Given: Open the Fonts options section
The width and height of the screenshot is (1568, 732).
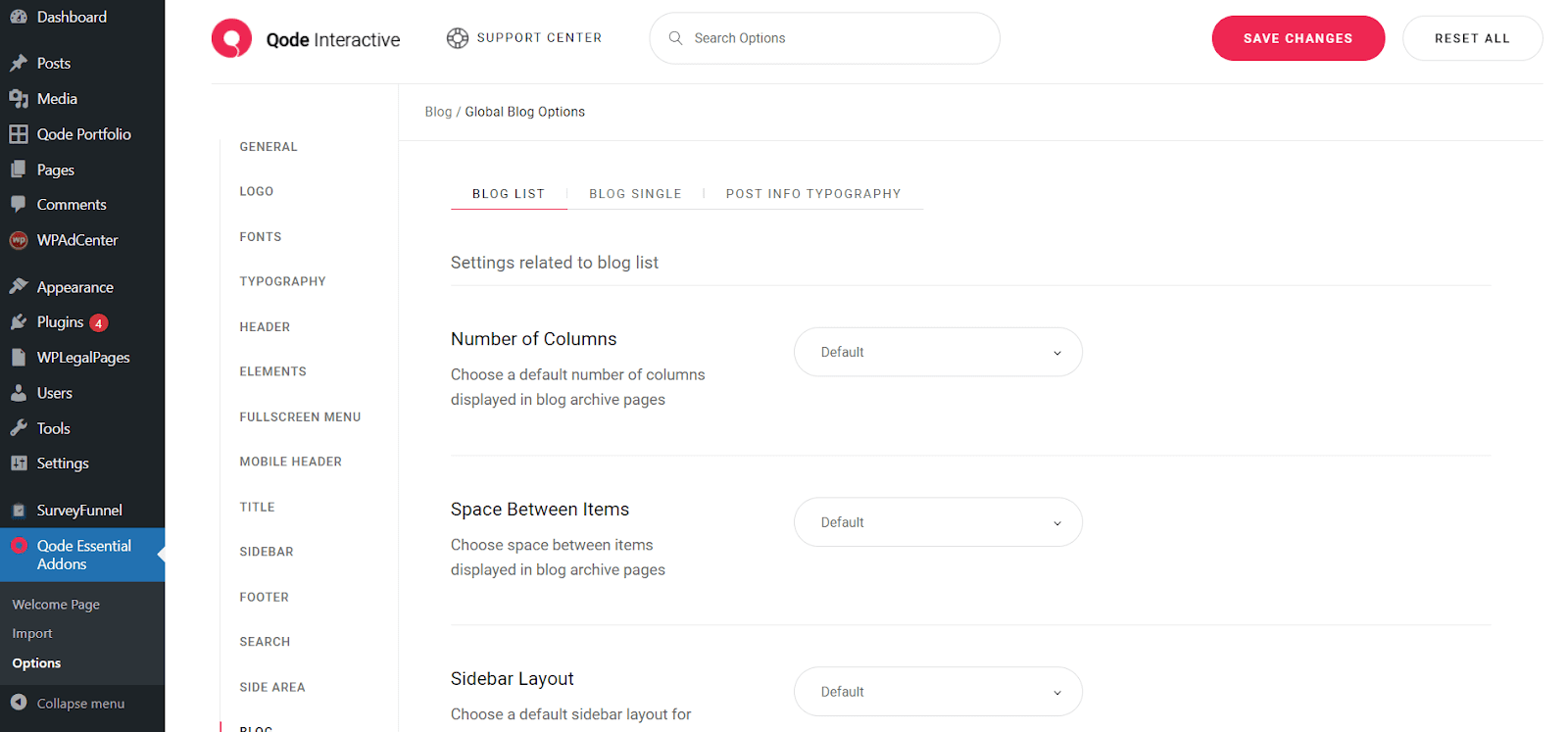Looking at the screenshot, I should pyautogui.click(x=261, y=237).
